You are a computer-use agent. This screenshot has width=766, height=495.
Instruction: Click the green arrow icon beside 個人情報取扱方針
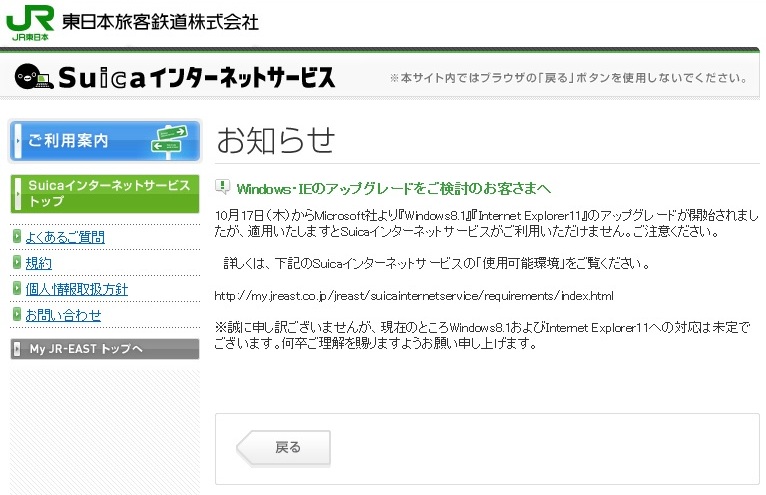[17, 288]
